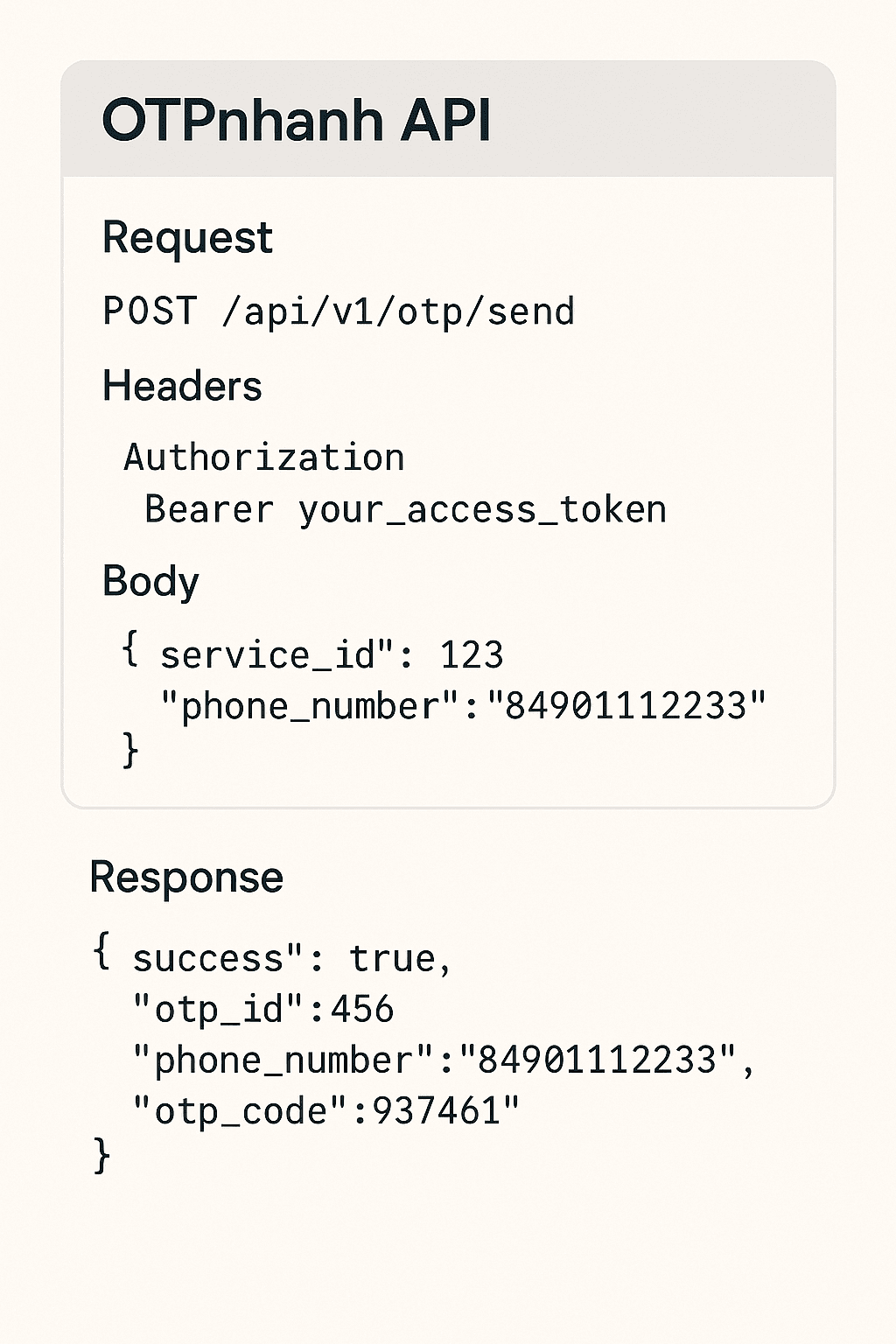Click the OTPnhanh API title

point(296,121)
